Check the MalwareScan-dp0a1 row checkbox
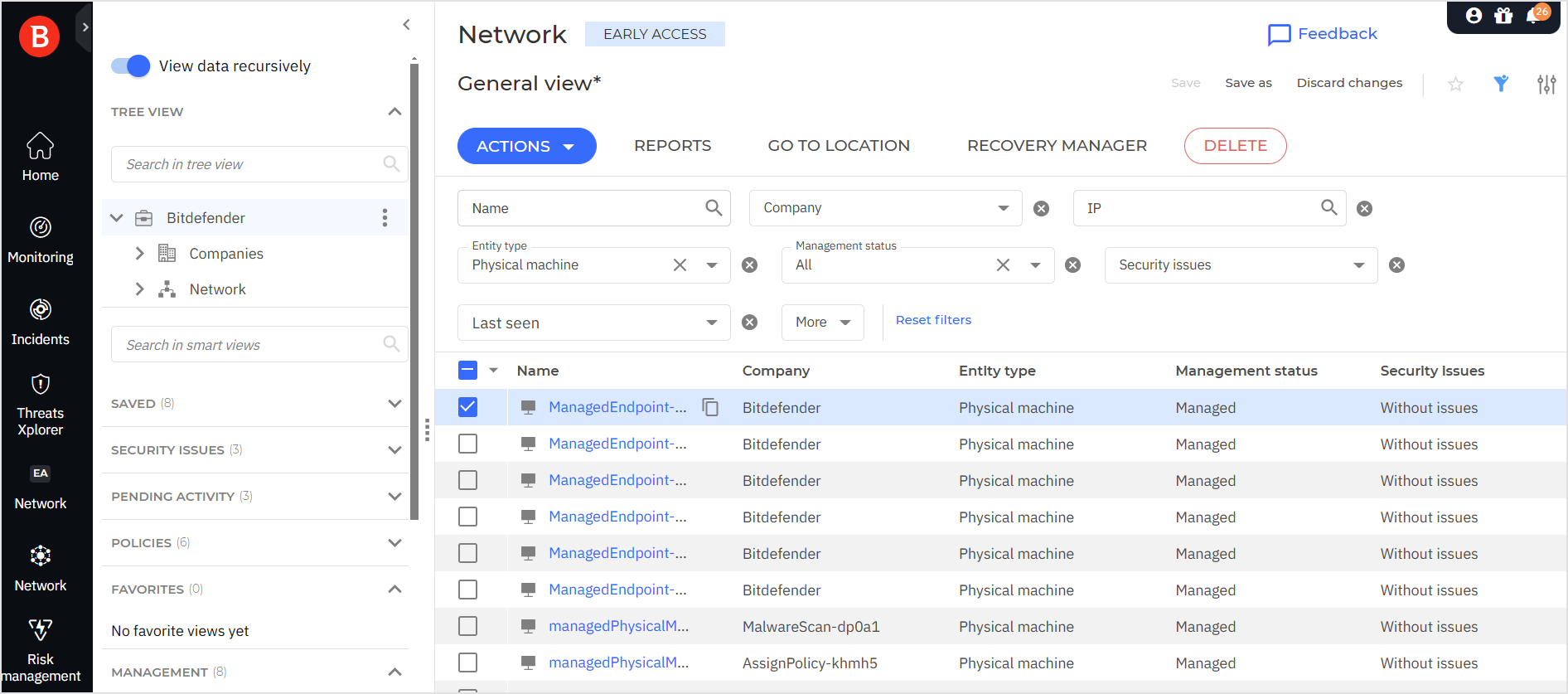 click(467, 625)
